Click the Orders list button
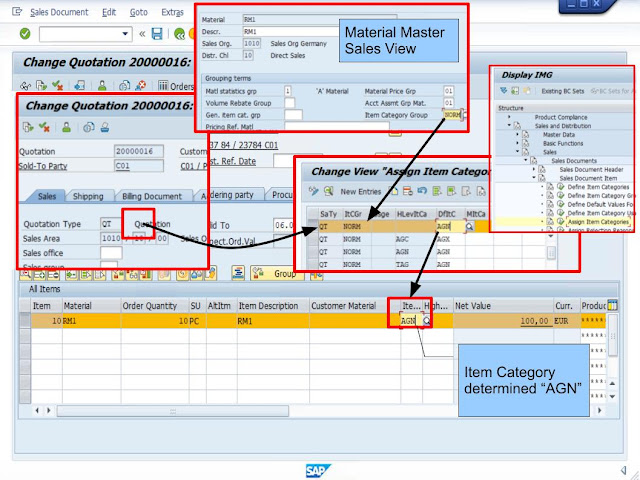This screenshot has width=640, height=480. click(x=176, y=86)
